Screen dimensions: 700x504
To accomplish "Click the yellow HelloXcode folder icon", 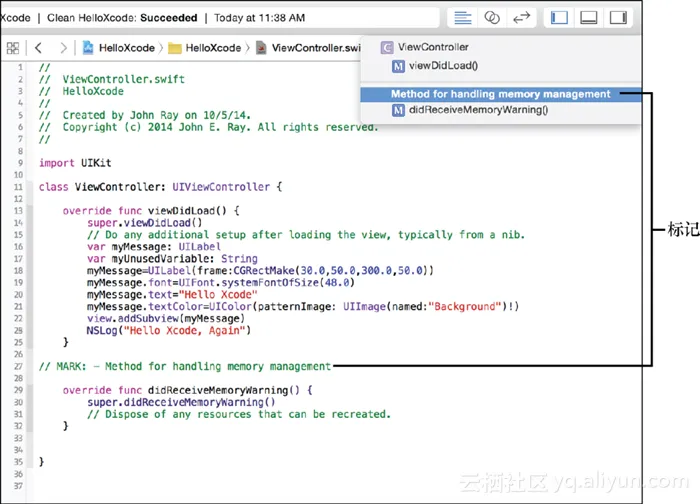I will coord(175,48).
